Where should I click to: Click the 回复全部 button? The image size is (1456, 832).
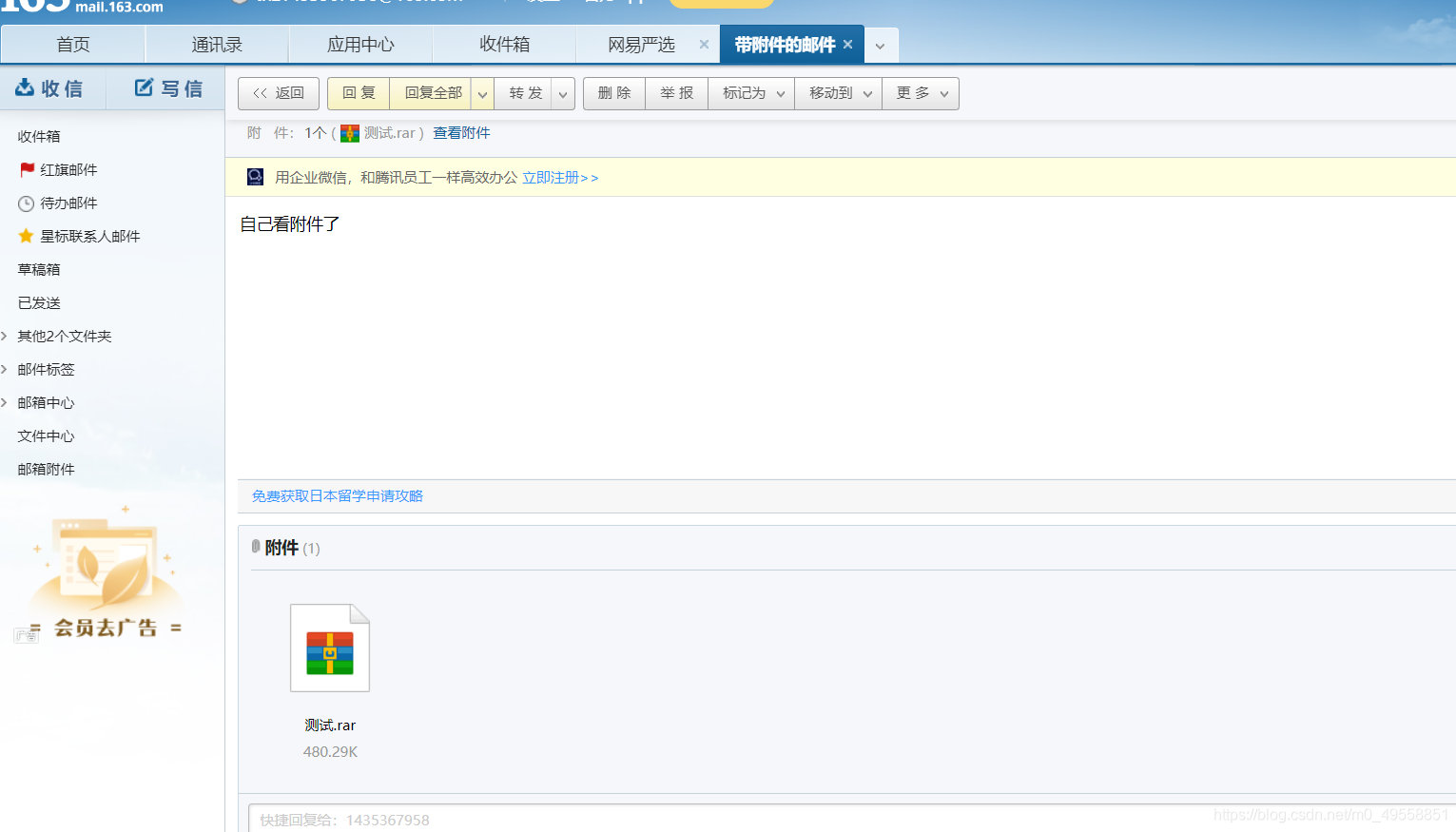point(433,93)
